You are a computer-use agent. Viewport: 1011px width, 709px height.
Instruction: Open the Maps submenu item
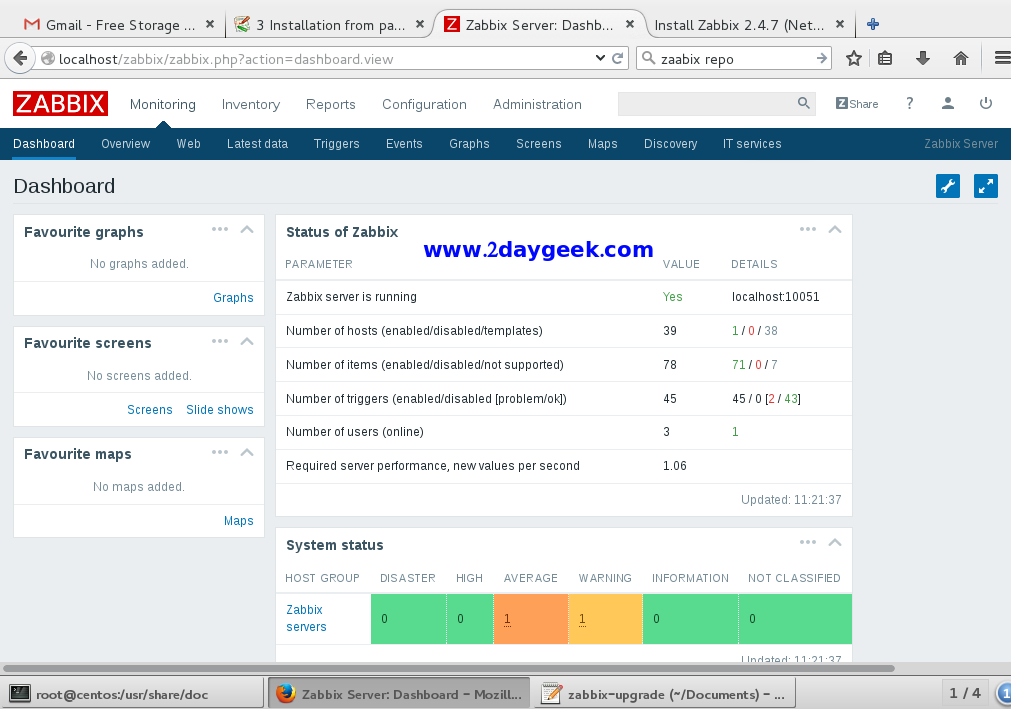pos(603,144)
